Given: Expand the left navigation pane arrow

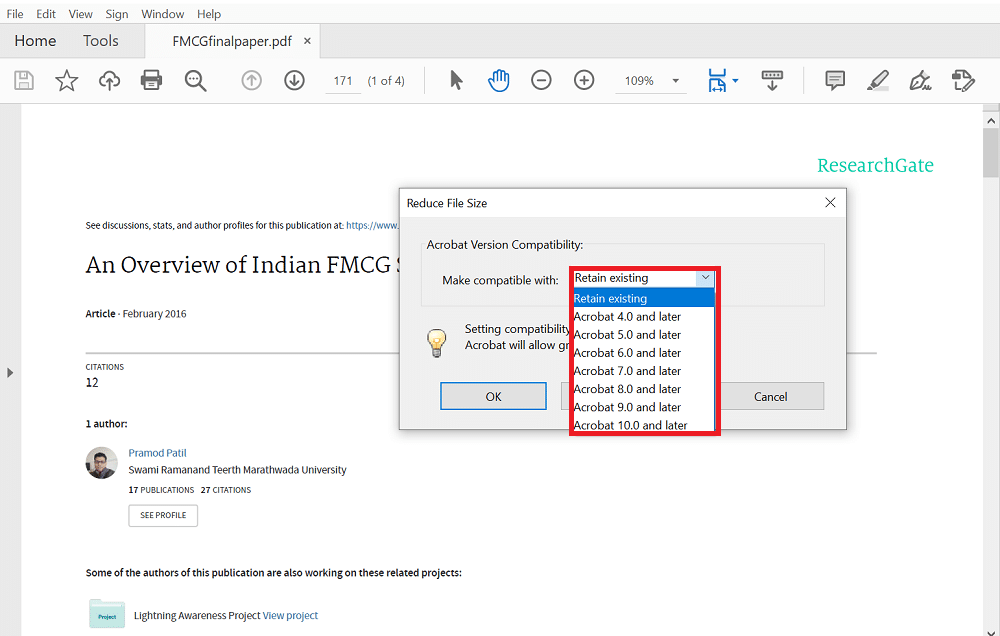Looking at the screenshot, I should click(10, 372).
